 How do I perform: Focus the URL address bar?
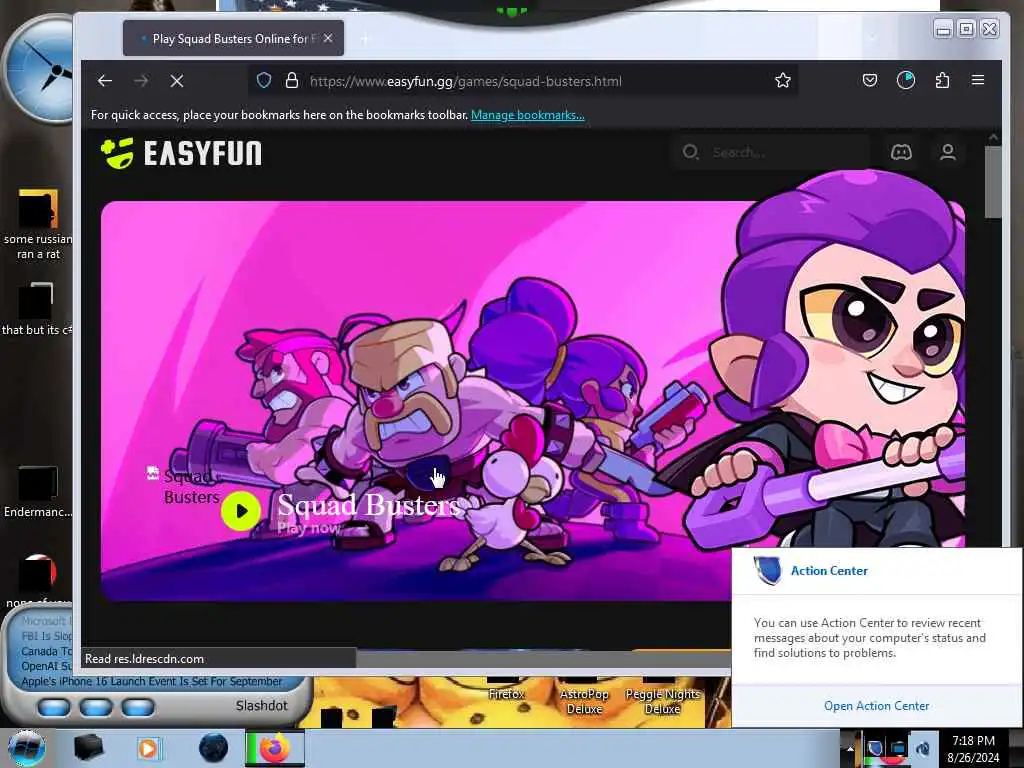pos(522,81)
